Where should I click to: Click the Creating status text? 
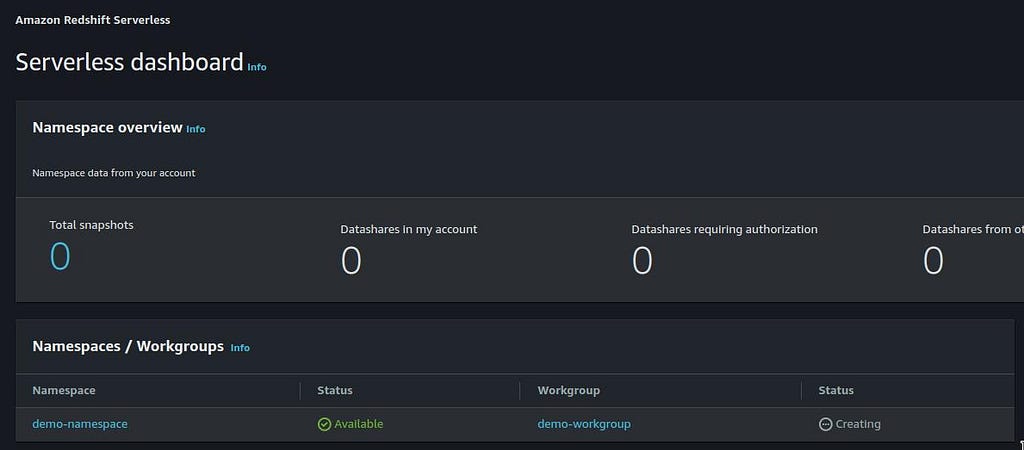[x=858, y=425]
